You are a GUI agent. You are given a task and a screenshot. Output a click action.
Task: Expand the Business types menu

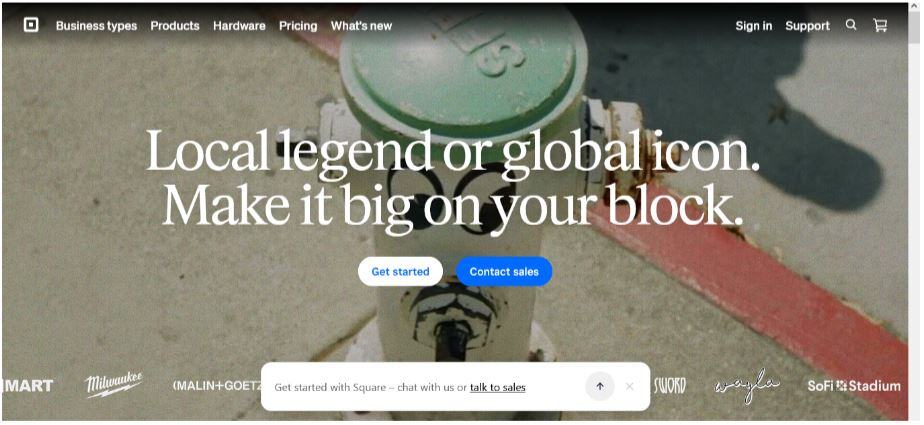[96, 26]
